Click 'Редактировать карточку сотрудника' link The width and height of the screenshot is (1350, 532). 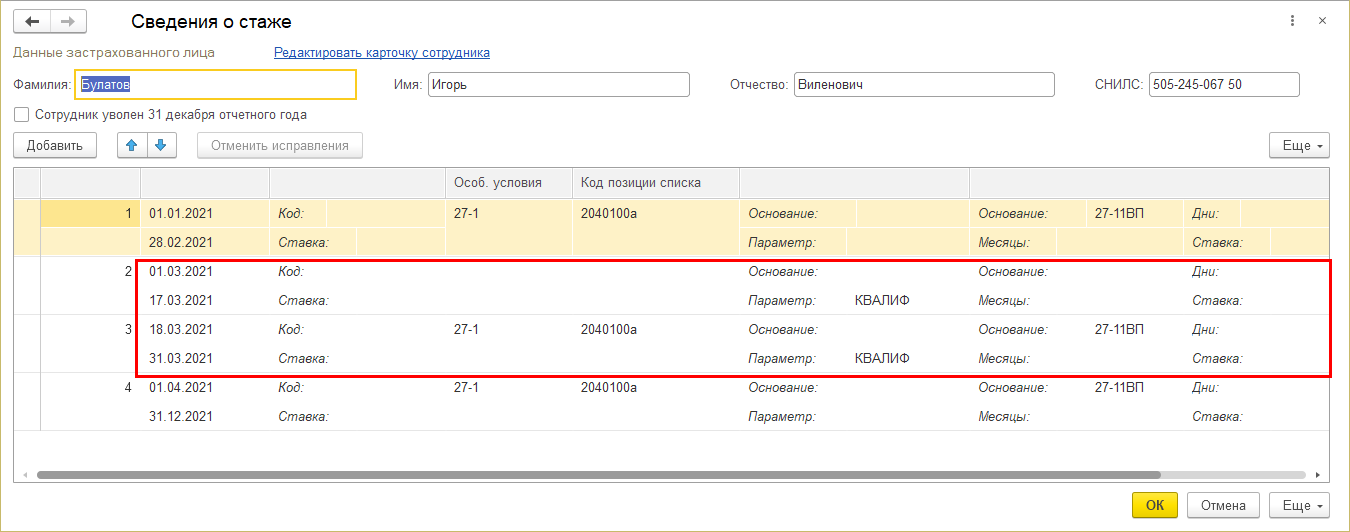click(x=382, y=52)
